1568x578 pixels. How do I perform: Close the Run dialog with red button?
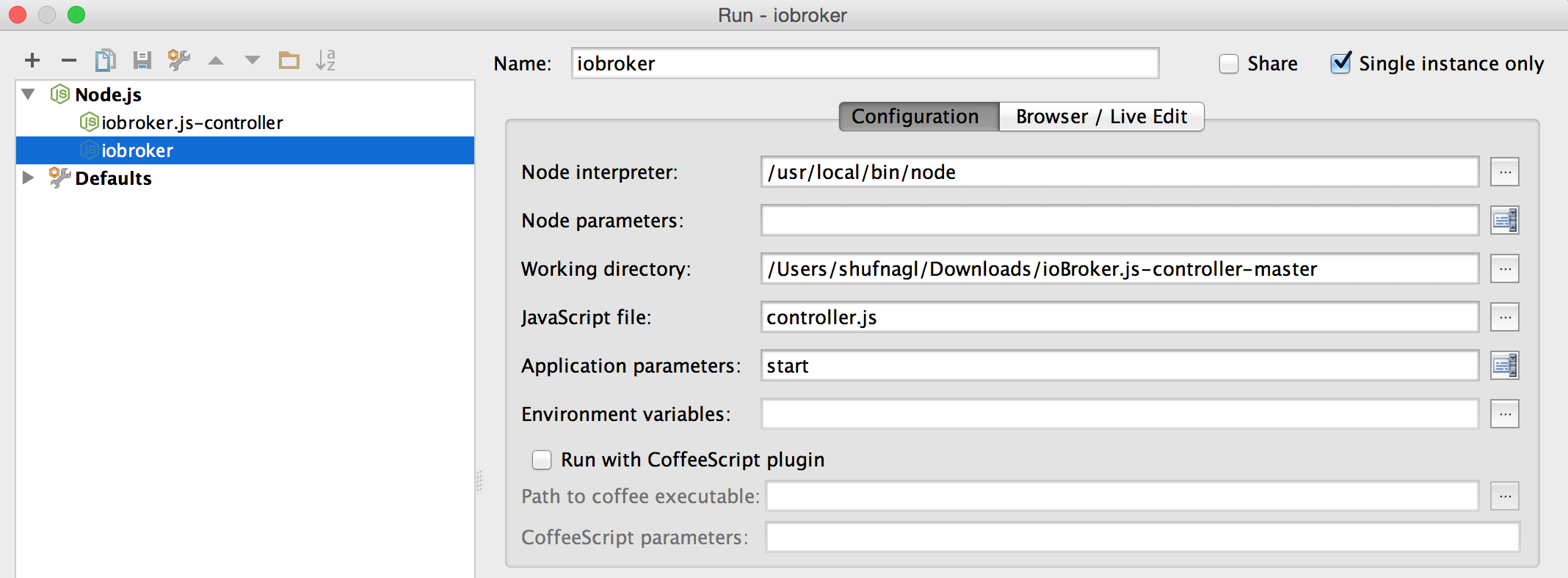pyautogui.click(x=18, y=15)
